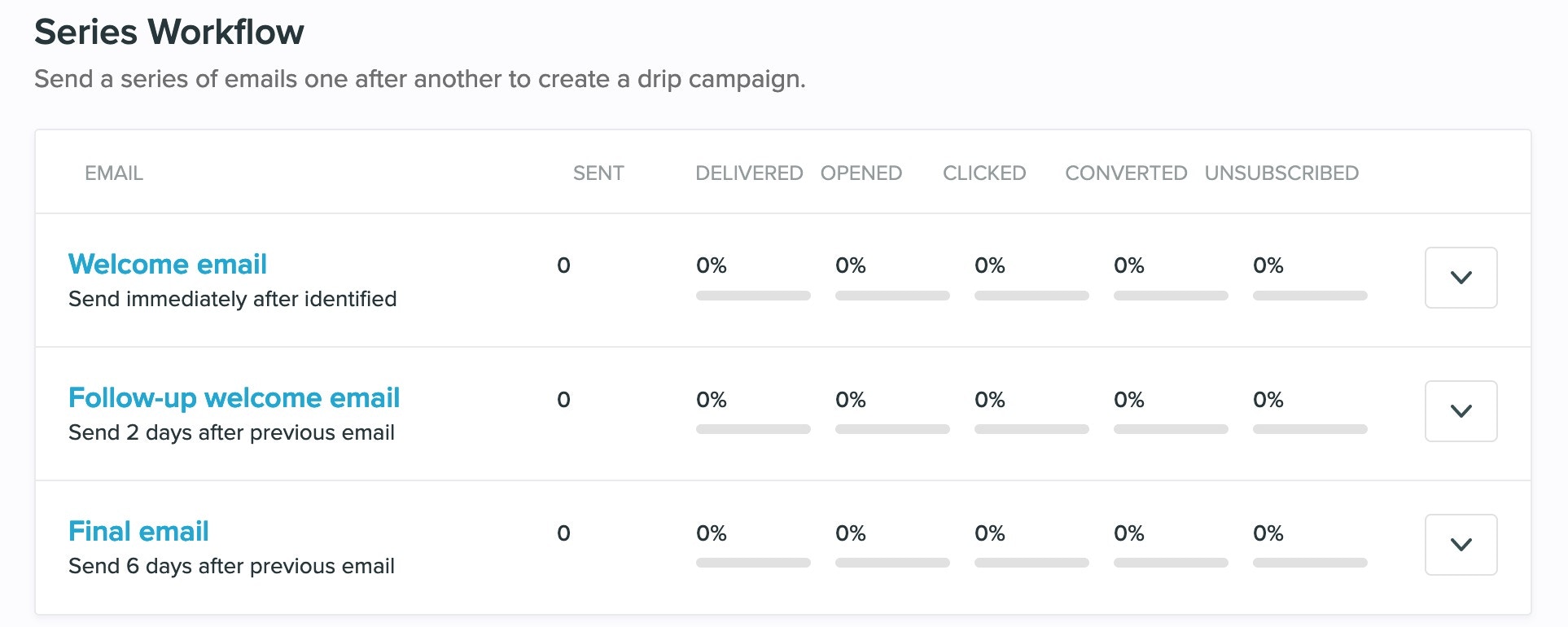Expand the Final email row dropdown
Screen dimensions: 1568x627
pyautogui.click(x=1461, y=545)
